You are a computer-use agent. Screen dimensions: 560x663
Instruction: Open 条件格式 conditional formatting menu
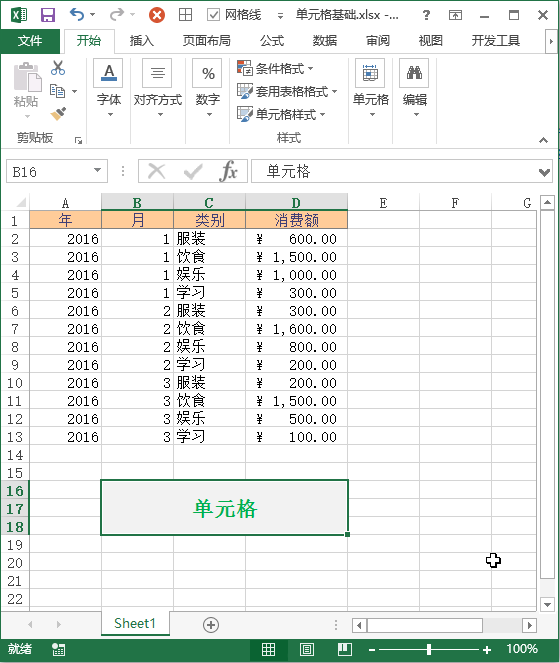276,68
